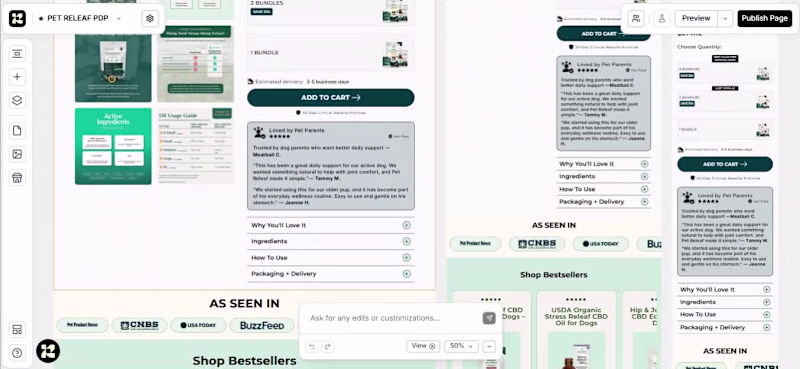The image size is (800, 369).
Task: Select the Loved by Pet Parents review card in desktop preview
Action: click(331, 166)
